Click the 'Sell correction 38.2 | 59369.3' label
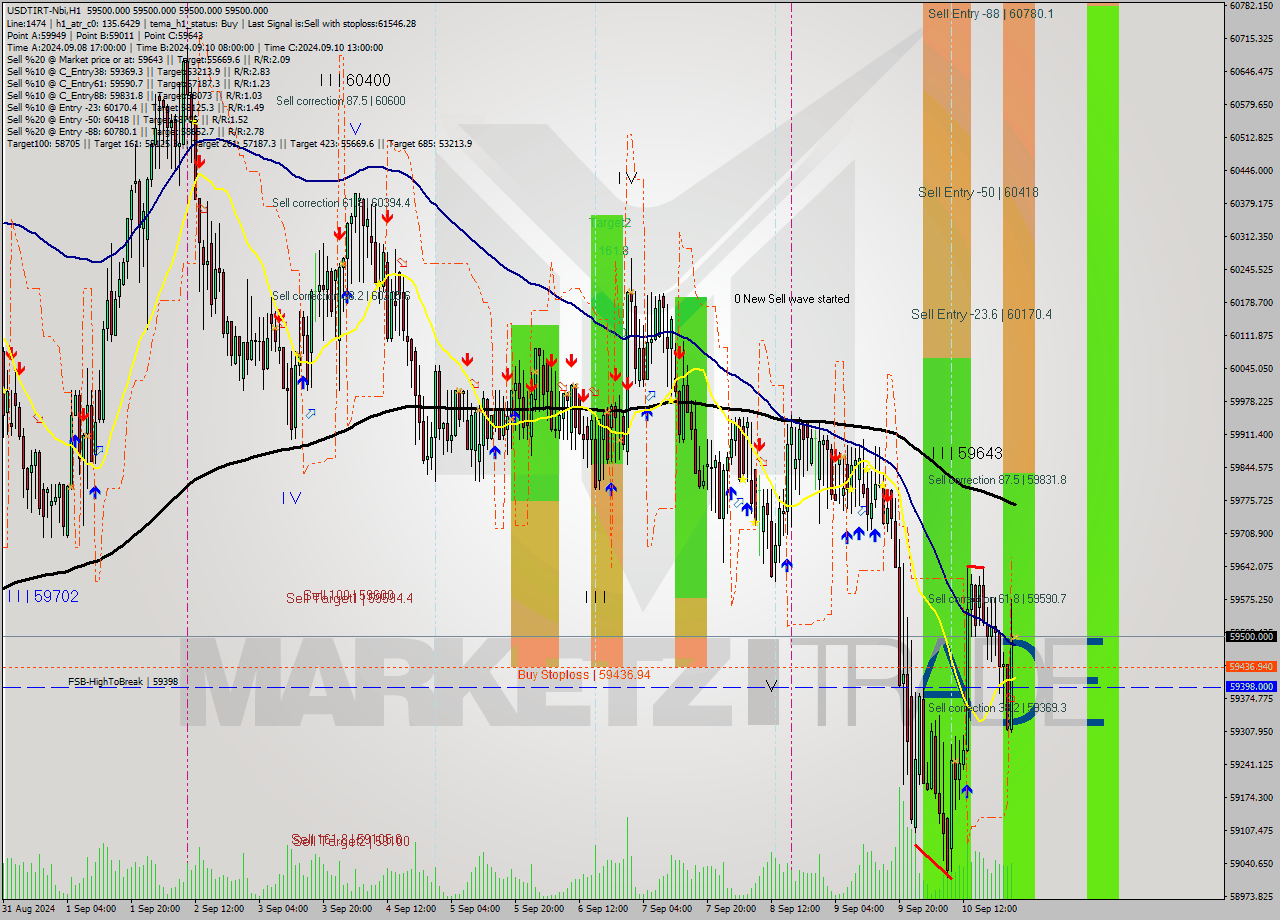 click(x=997, y=708)
